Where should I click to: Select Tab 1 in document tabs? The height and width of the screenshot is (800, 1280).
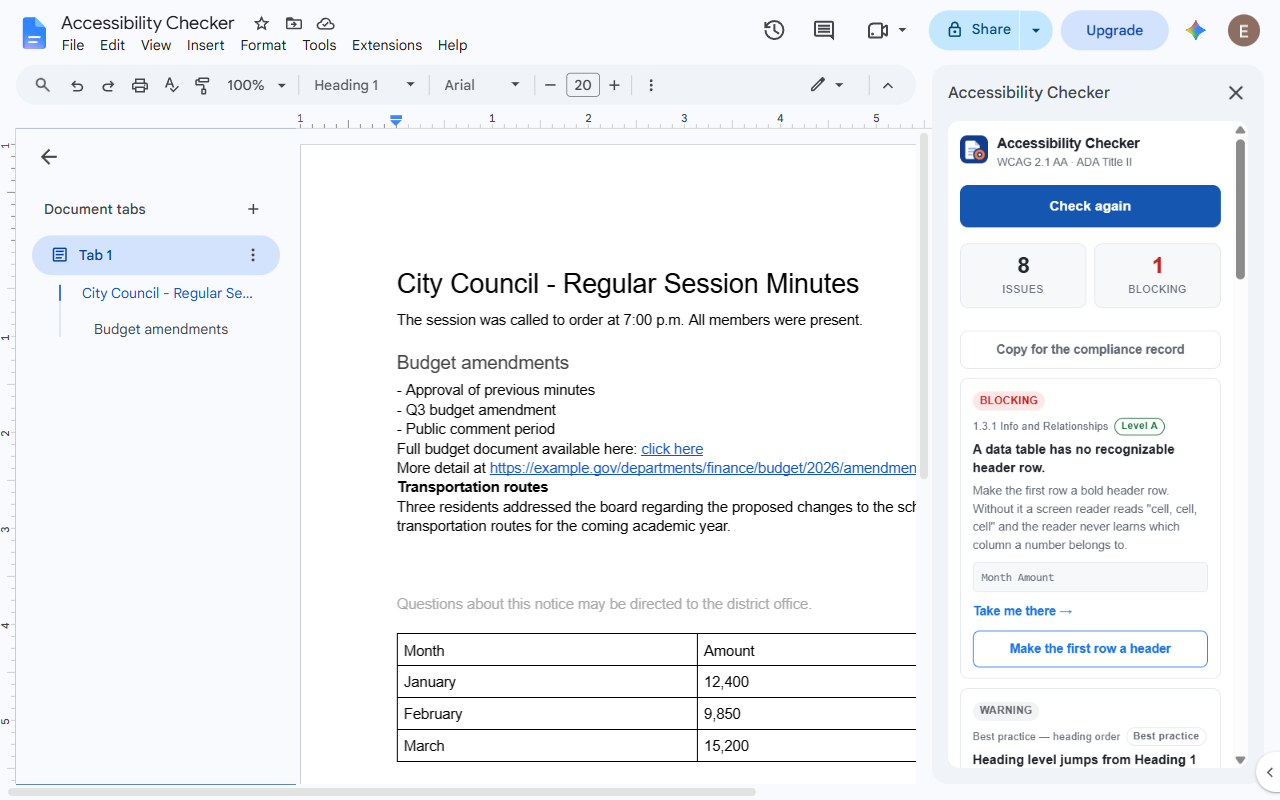(156, 255)
